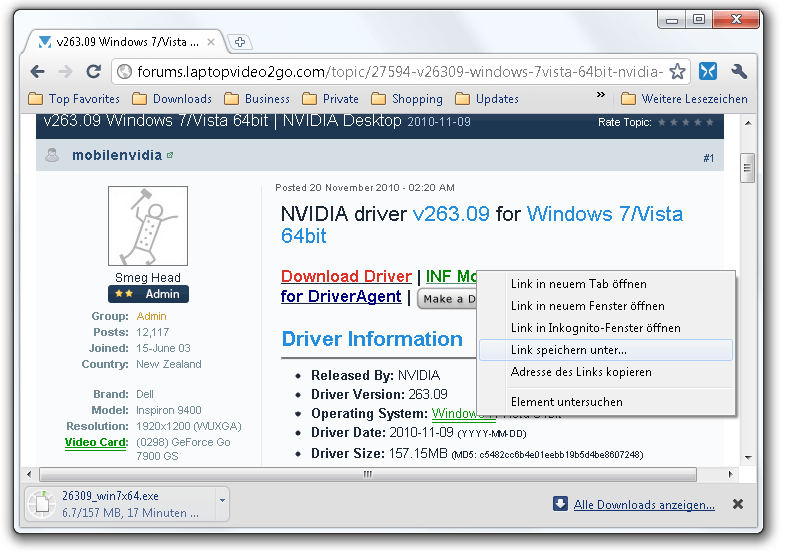
Task: Click the blue extension icon in toolbar
Action: (708, 71)
